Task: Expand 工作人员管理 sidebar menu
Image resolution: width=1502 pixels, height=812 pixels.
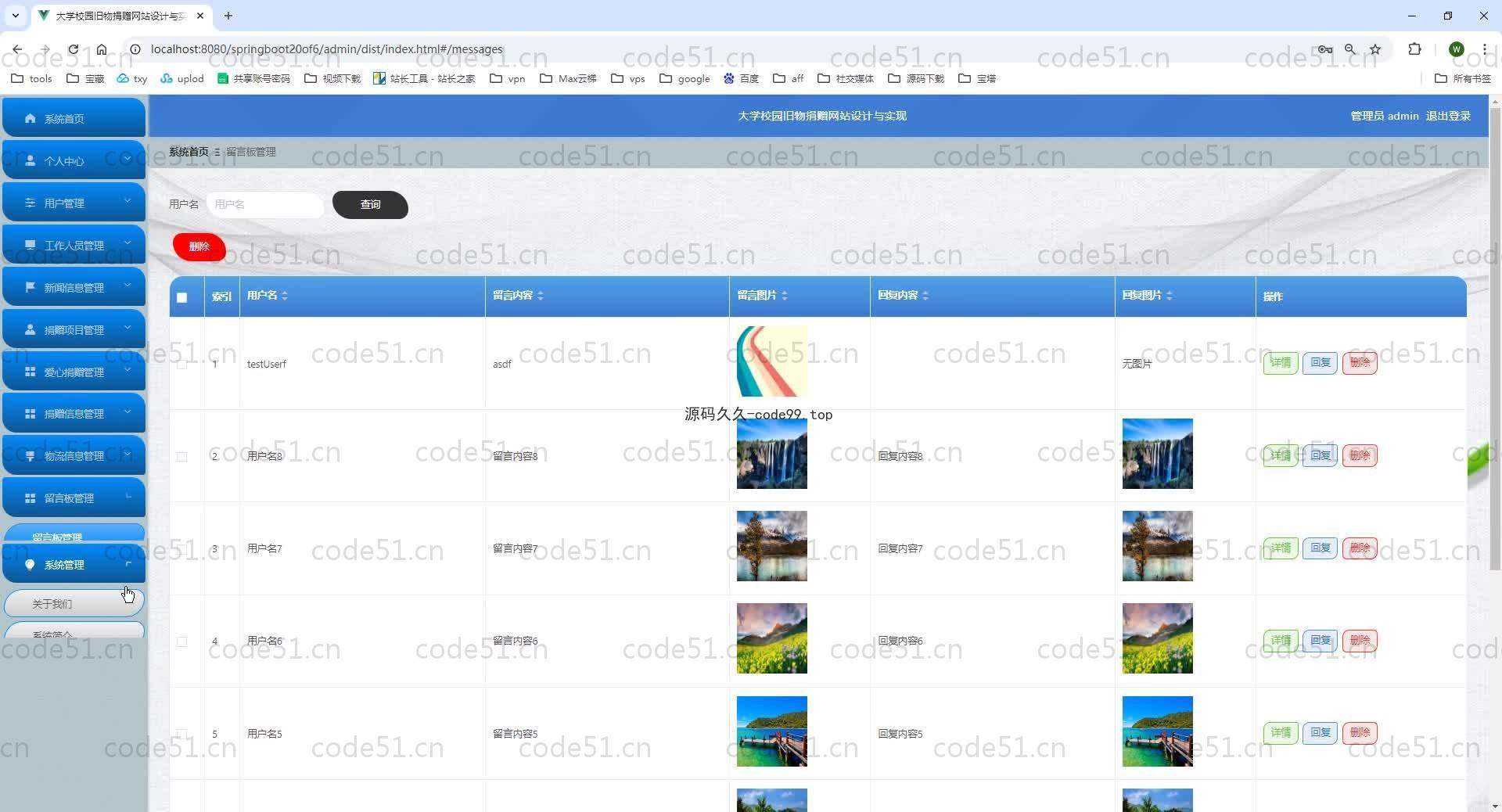Action: (x=74, y=245)
